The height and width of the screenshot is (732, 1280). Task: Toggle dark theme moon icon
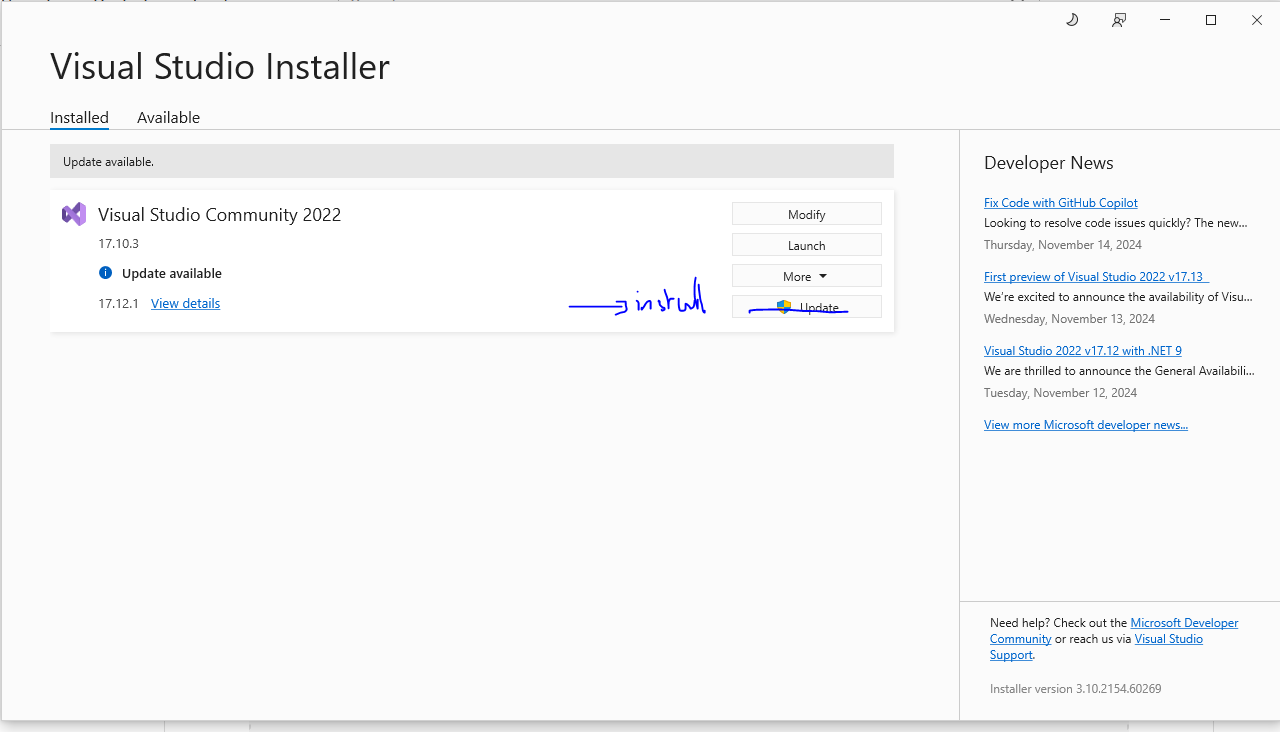pyautogui.click(x=1072, y=20)
